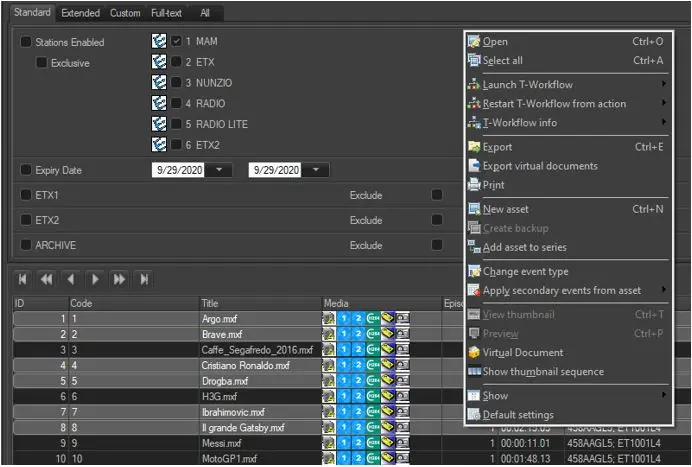Sort the list by Title column header
This screenshot has height=467, width=692.
(258, 302)
